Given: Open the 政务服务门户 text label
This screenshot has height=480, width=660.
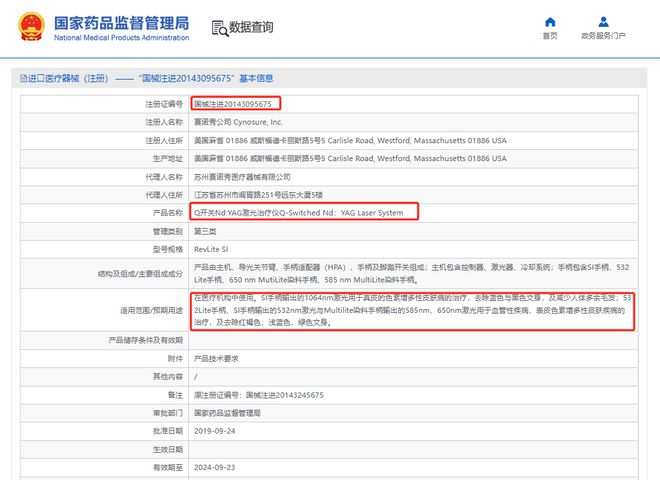Looking at the screenshot, I should tap(603, 37).
